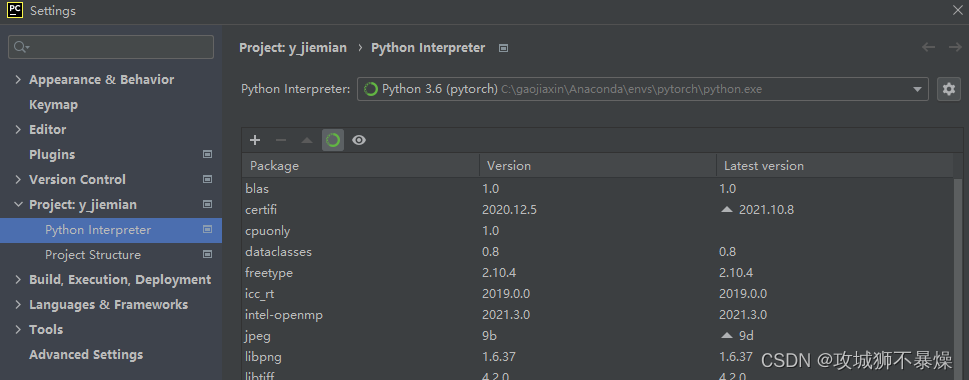
Task: Click project-level icon beside Project Structure
Action: click(x=208, y=255)
